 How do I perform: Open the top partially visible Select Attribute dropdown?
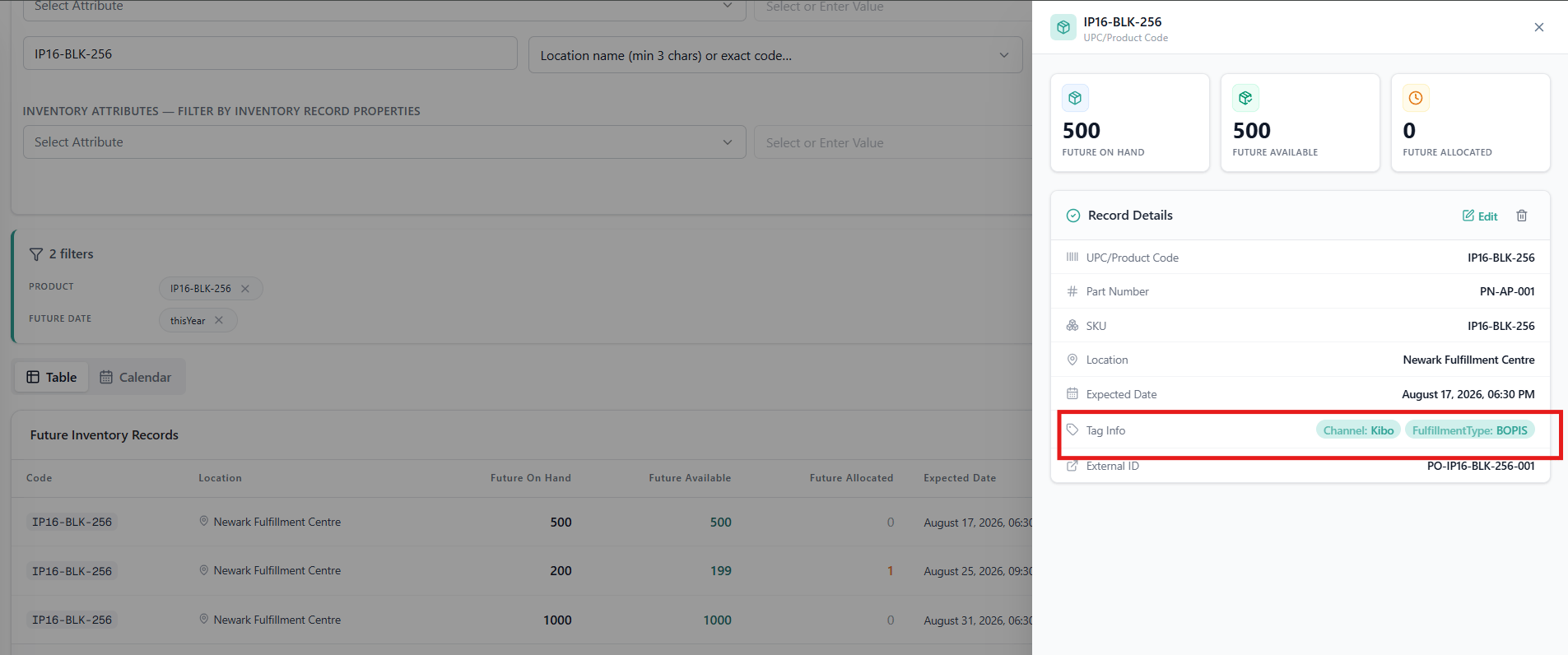pos(384,8)
